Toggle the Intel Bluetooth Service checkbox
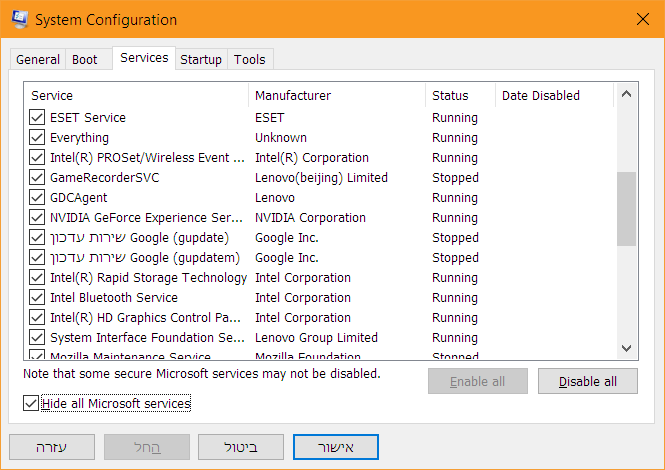The width and height of the screenshot is (665, 470). (x=37, y=297)
